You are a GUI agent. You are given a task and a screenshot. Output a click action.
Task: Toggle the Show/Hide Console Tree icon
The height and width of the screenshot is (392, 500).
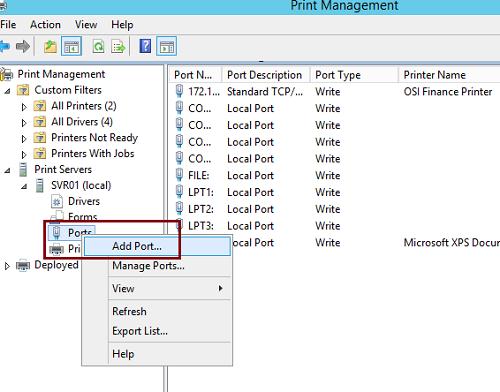[x=71, y=46]
